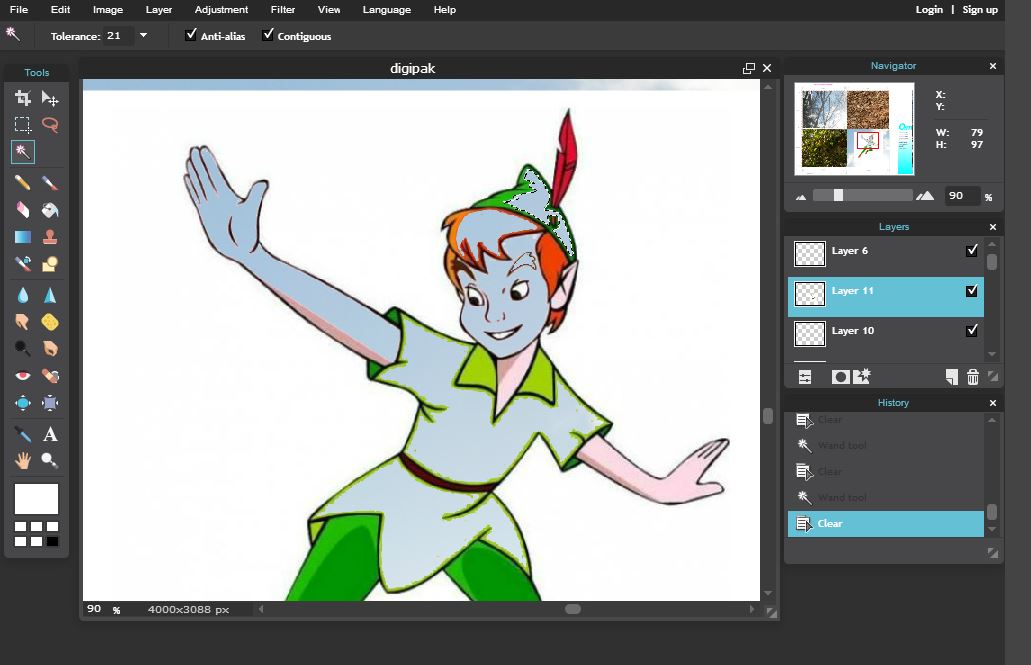The height and width of the screenshot is (665, 1031).
Task: Open the Edit menu
Action: tap(60, 10)
